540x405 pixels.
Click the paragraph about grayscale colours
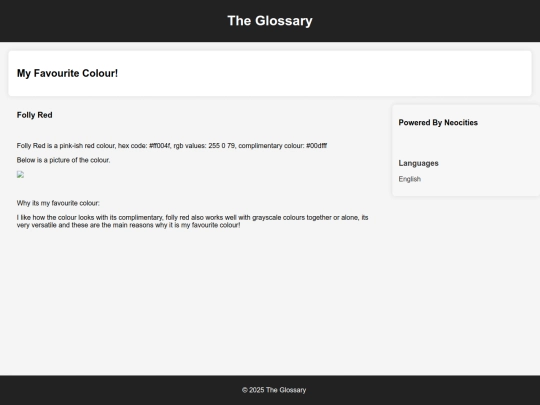coord(193,221)
